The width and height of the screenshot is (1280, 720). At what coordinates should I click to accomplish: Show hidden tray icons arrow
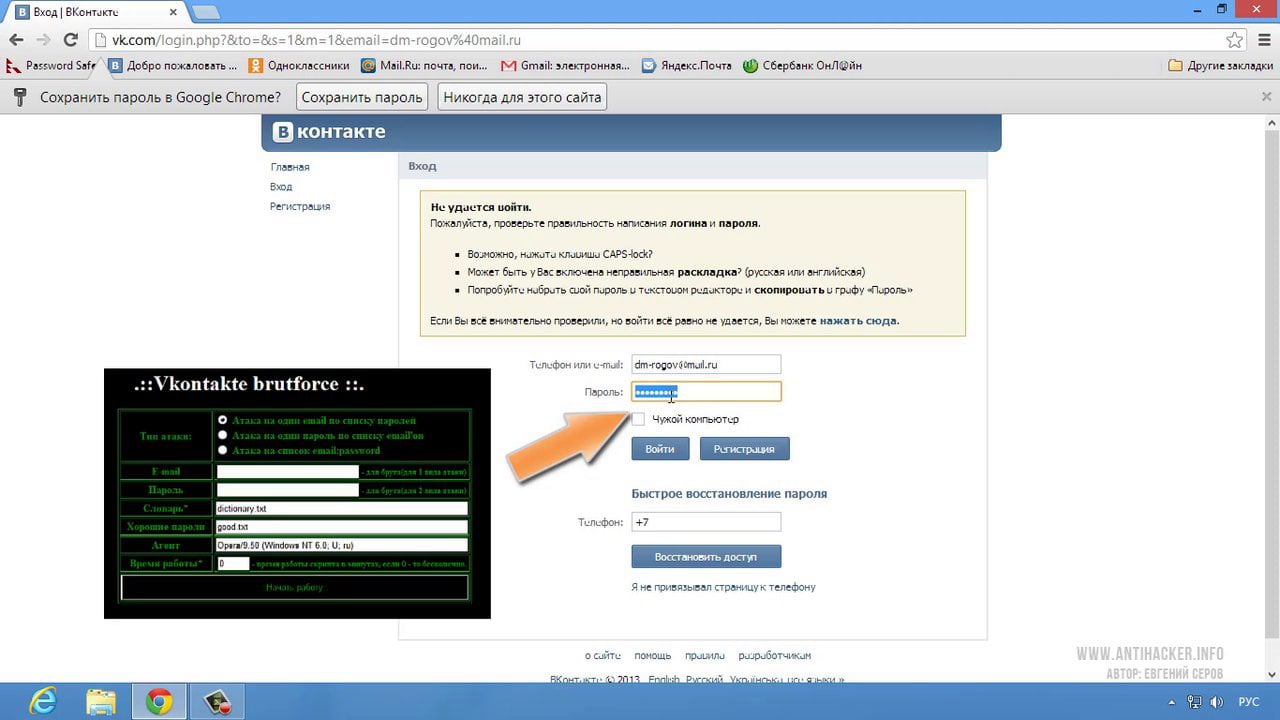[1174, 702]
